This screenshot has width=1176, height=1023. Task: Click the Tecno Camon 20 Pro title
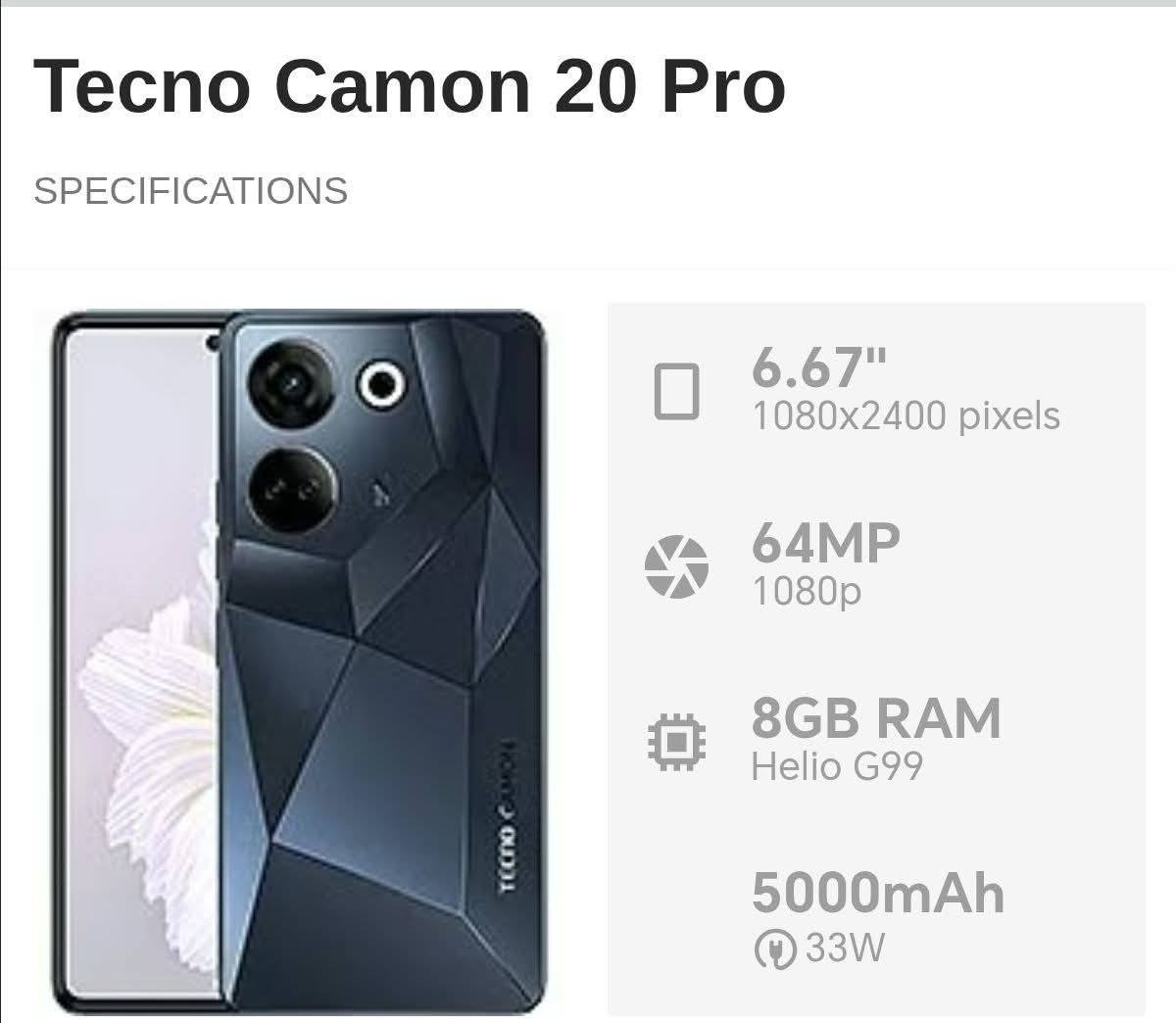[x=410, y=85]
